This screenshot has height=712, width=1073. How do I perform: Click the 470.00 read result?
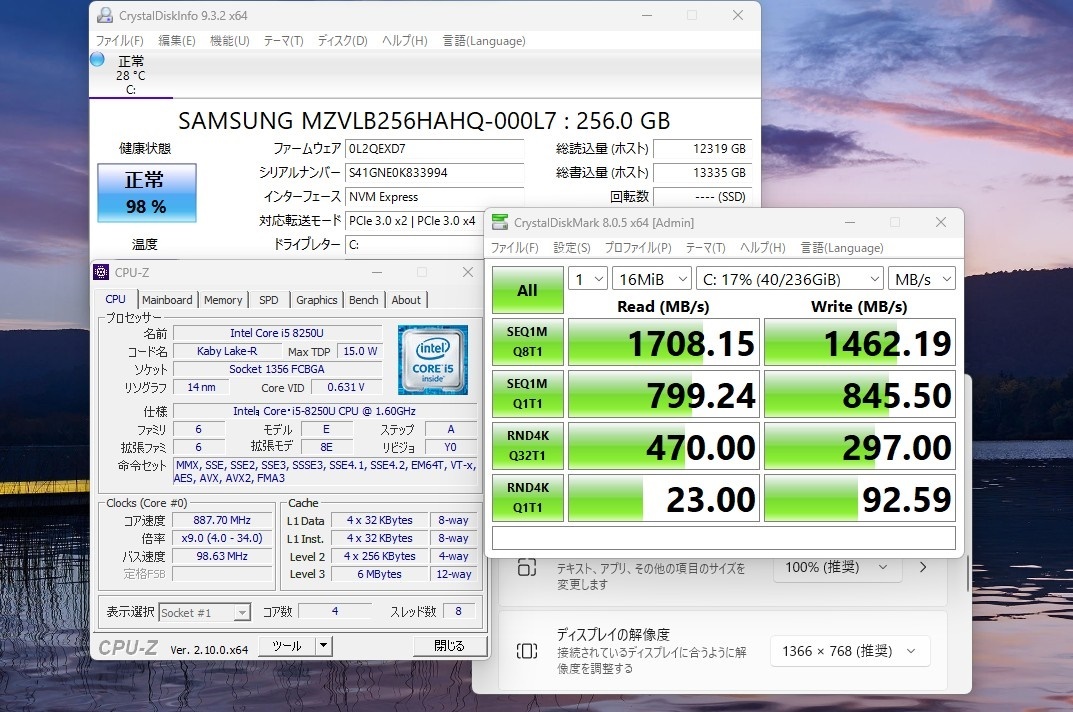(x=664, y=446)
